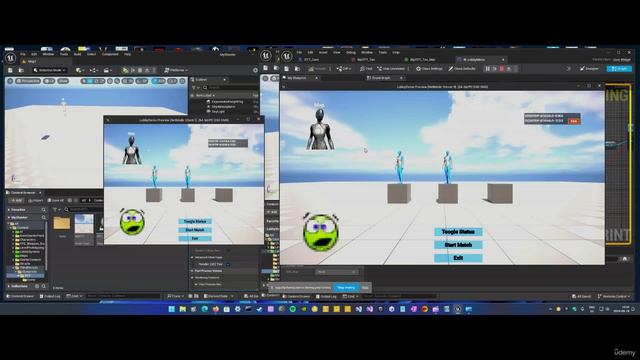Click the green Play button in the level editor
Image resolution: width=640 pixels, height=360 pixels.
(x=125, y=70)
